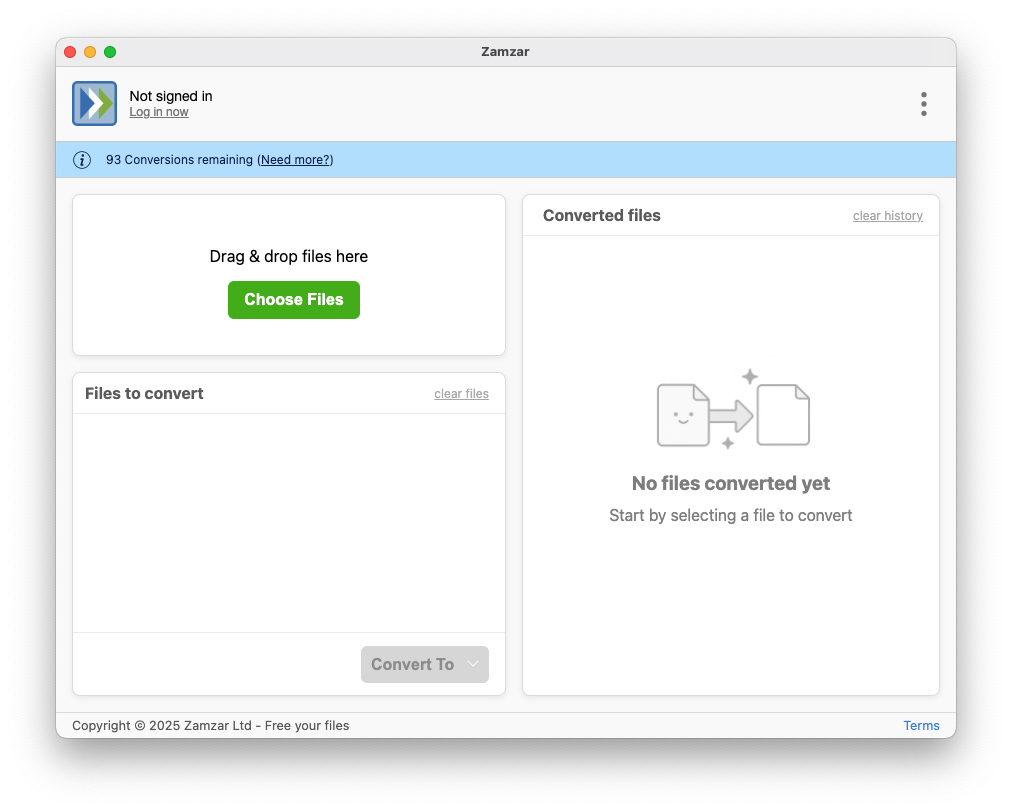Open the "Need more?" link
The width and height of the screenshot is (1012, 812).
point(295,160)
